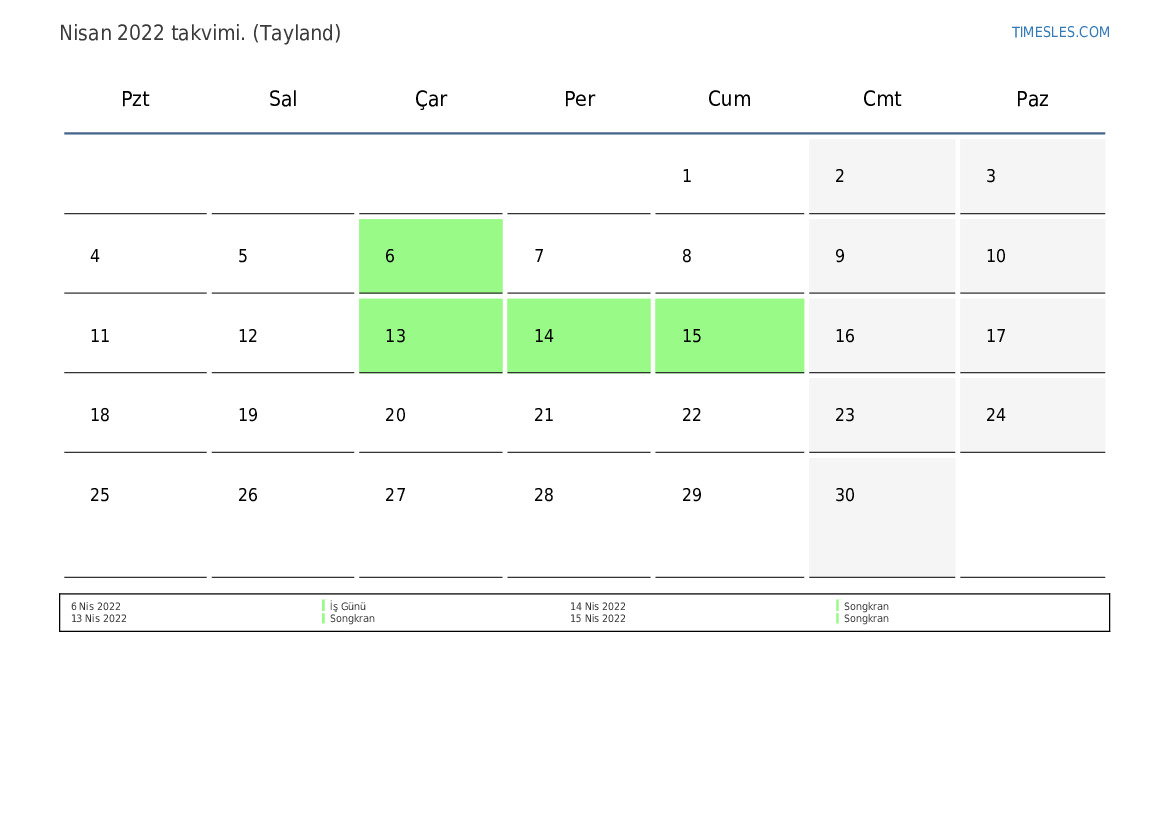
Task: Click the İş Günü legend label
Action: [348, 606]
